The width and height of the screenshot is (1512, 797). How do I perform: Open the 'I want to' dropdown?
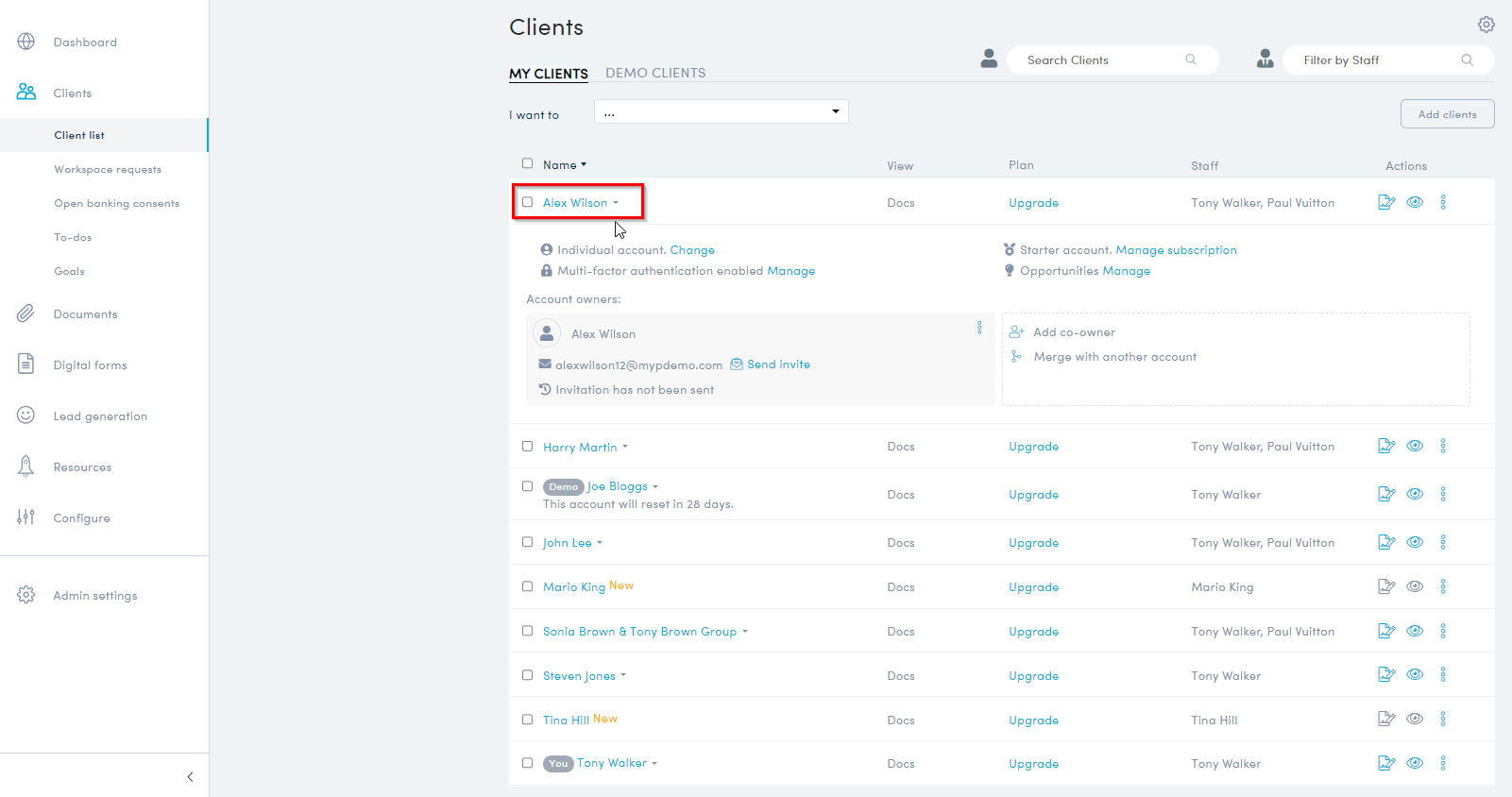[x=721, y=112]
